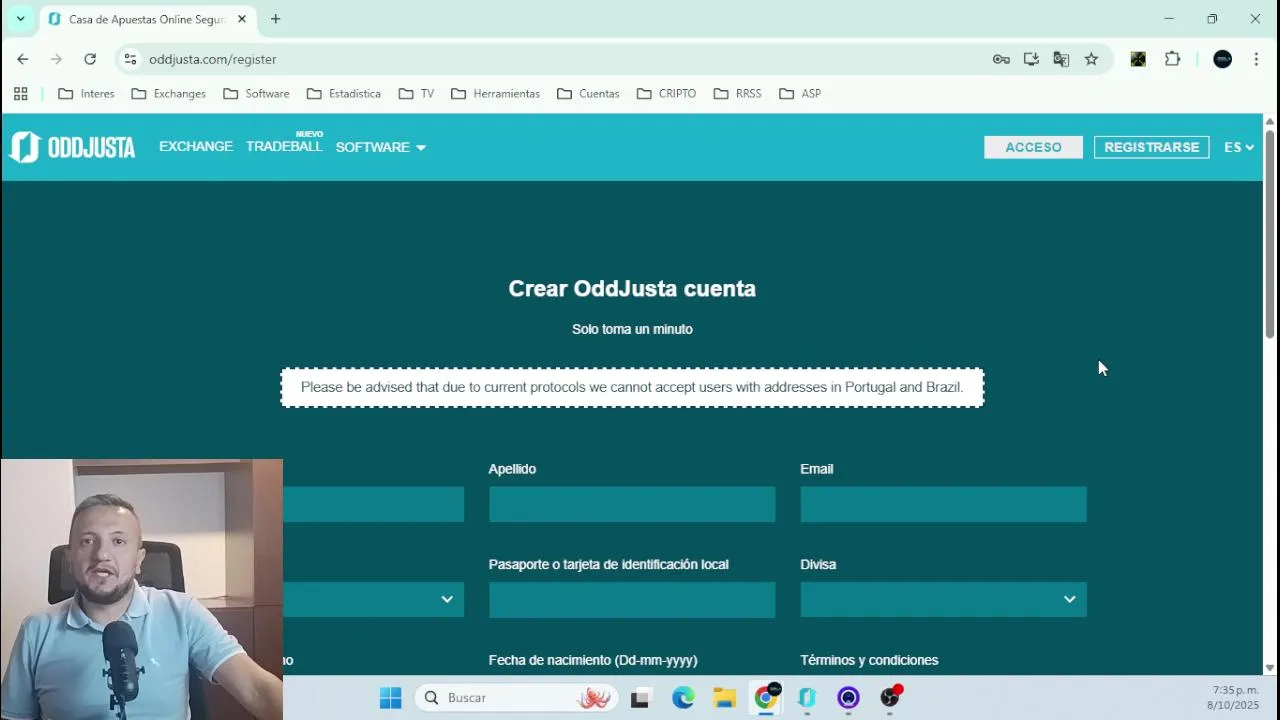1280x720 pixels.
Task: Open the Estadistica bookmarks folder
Action: 344,93
